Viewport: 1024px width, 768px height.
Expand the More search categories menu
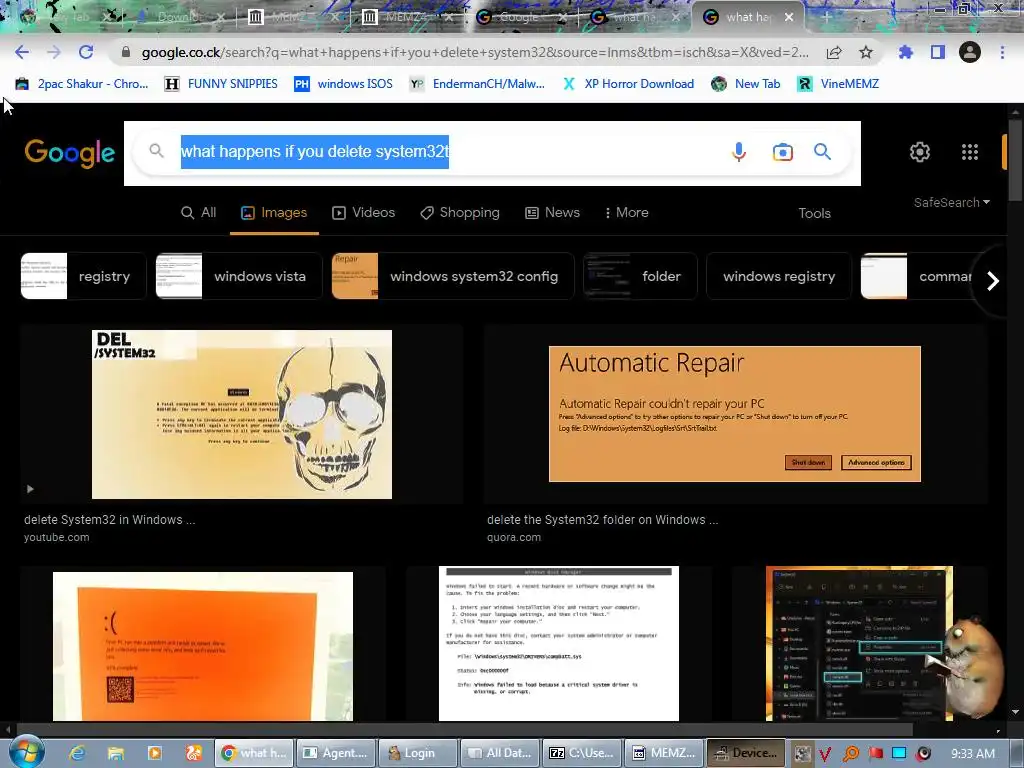point(626,213)
